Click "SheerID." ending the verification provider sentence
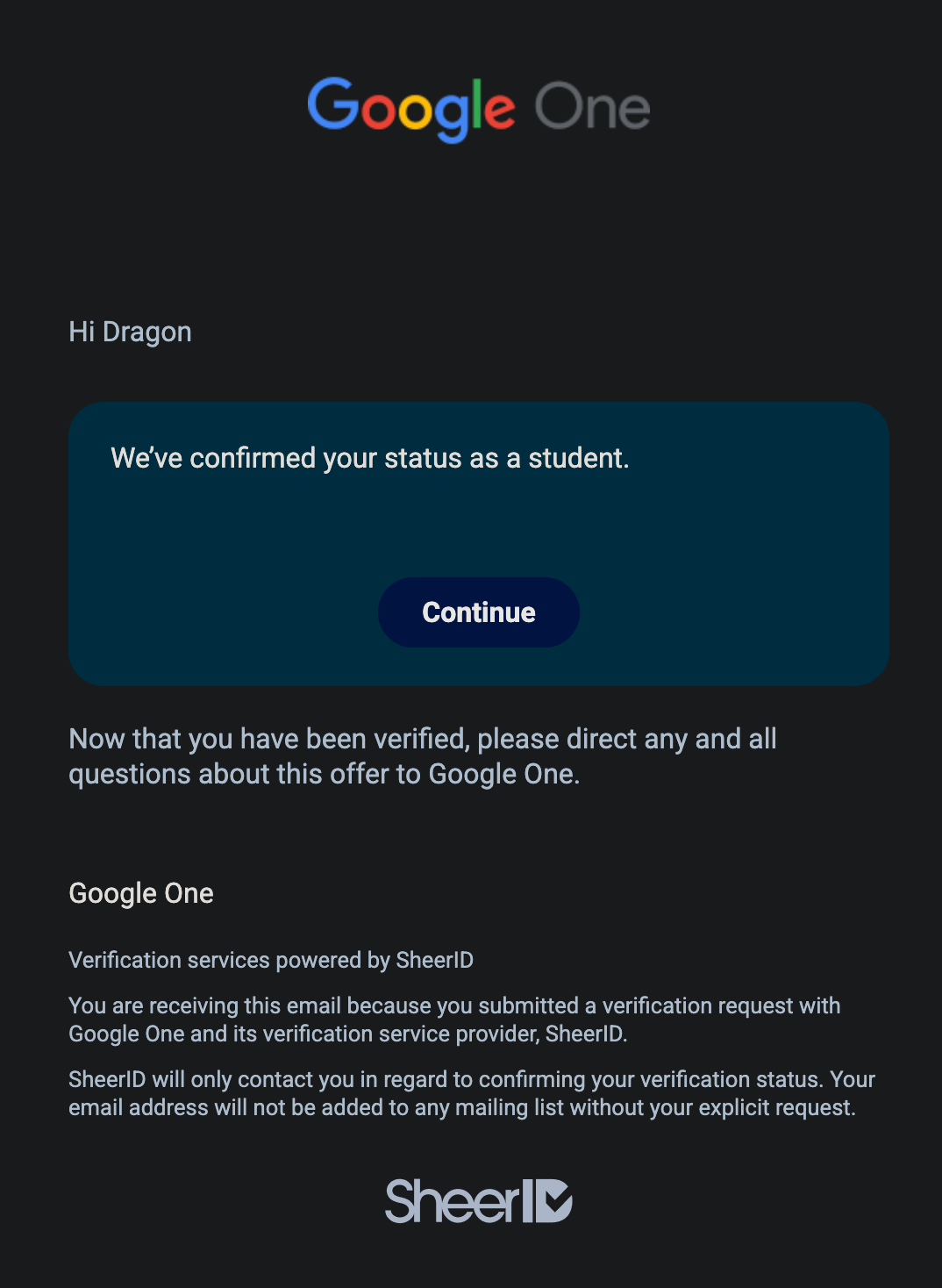The image size is (942, 1288). [x=587, y=1034]
